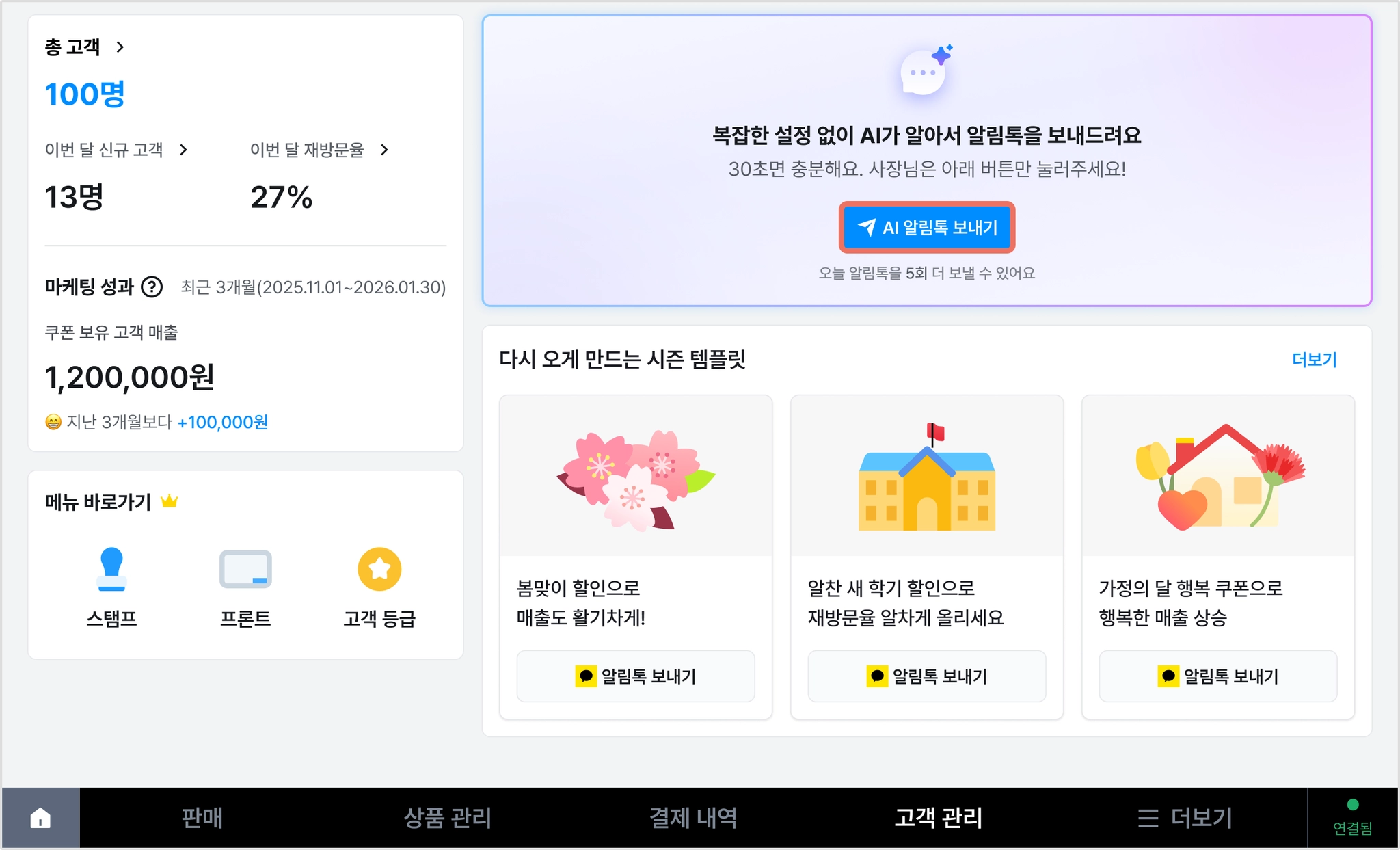Screen dimensions: 1400x850
Task: Select the new semester school template thumbnail
Action: [x=927, y=476]
